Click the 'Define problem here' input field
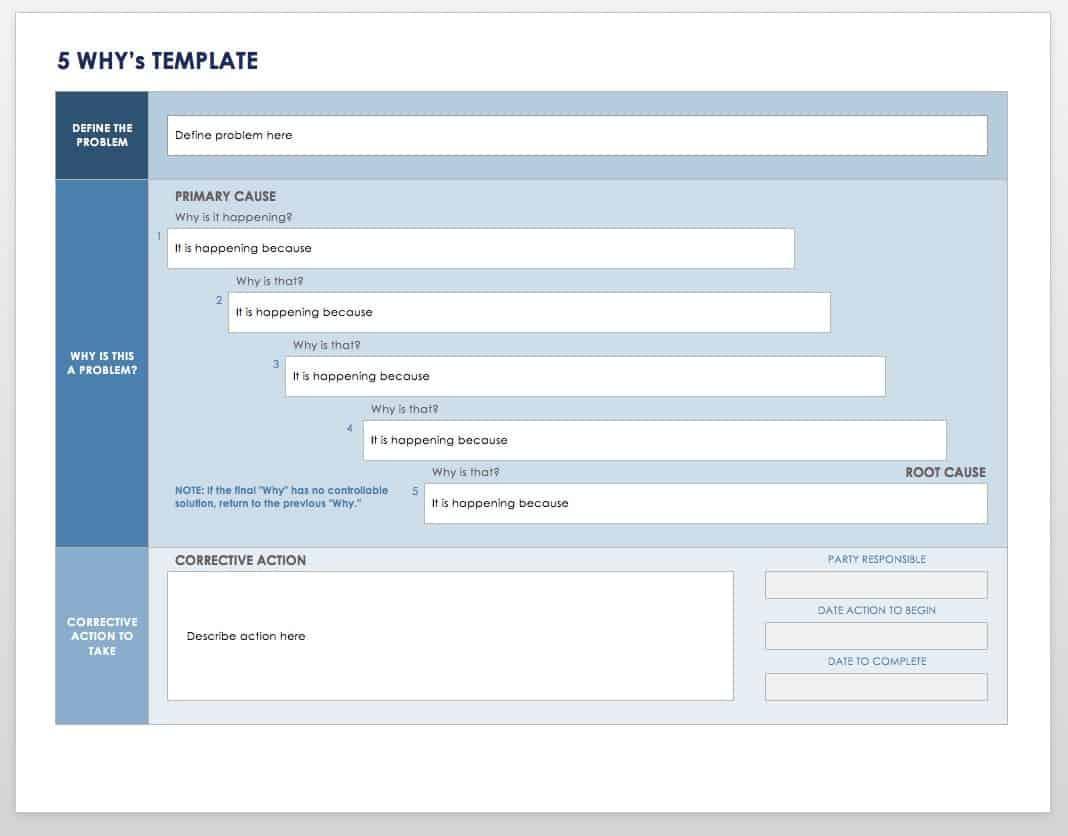The image size is (1068, 836). point(575,135)
